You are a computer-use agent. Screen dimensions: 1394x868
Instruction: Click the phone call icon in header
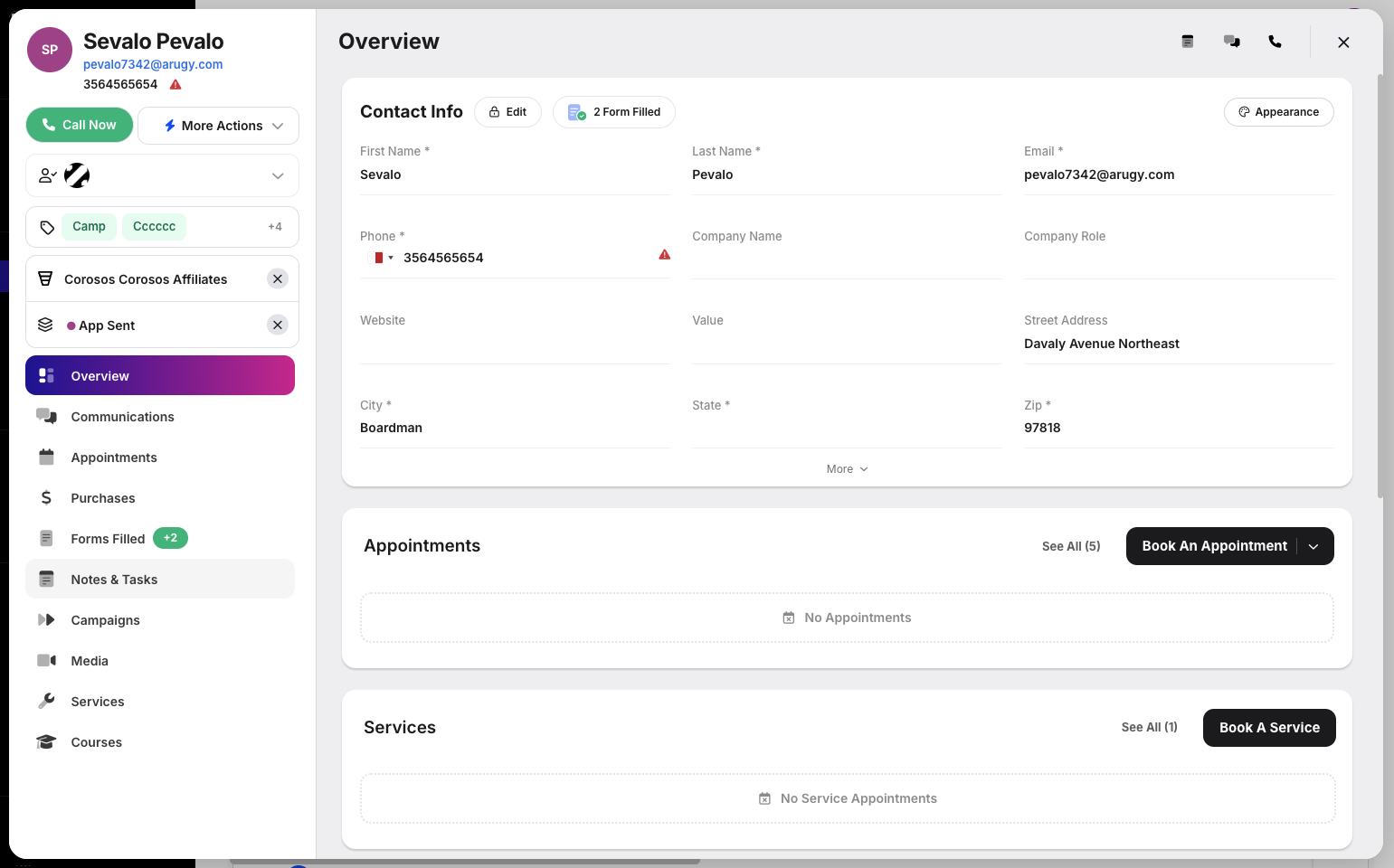[x=1275, y=42]
